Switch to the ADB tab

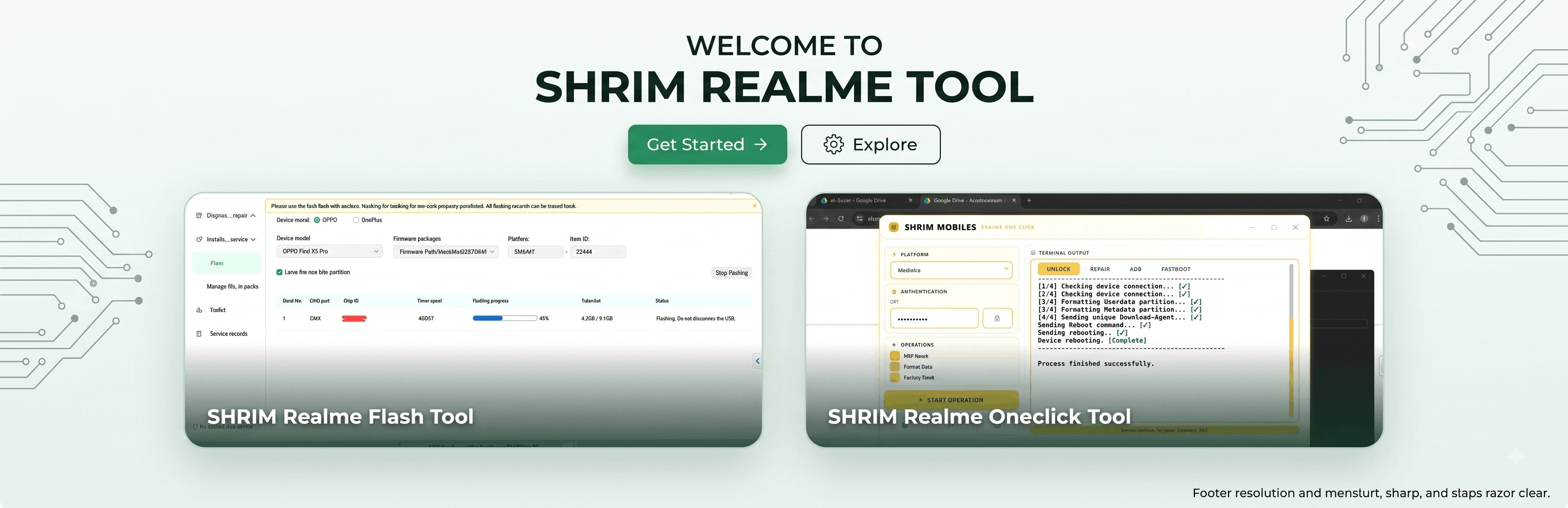[1135, 269]
